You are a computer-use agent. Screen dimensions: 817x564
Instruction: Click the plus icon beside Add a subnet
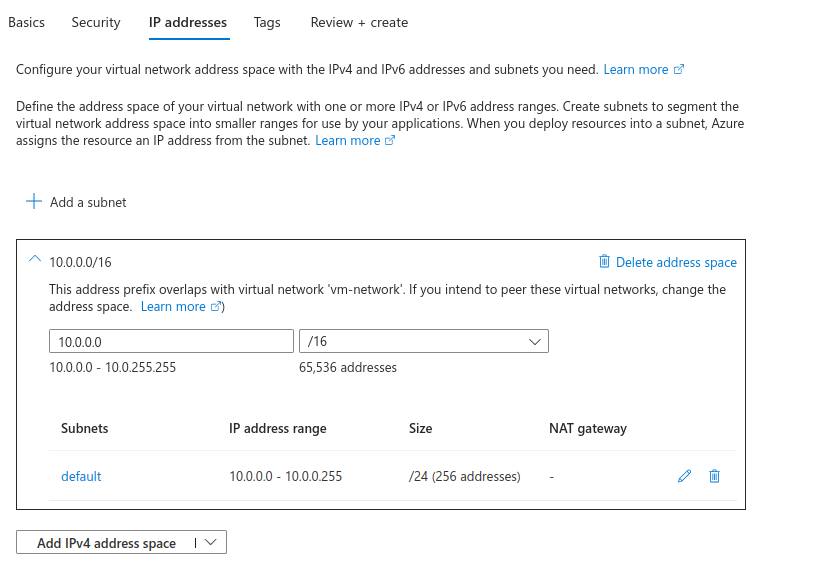(x=34, y=202)
